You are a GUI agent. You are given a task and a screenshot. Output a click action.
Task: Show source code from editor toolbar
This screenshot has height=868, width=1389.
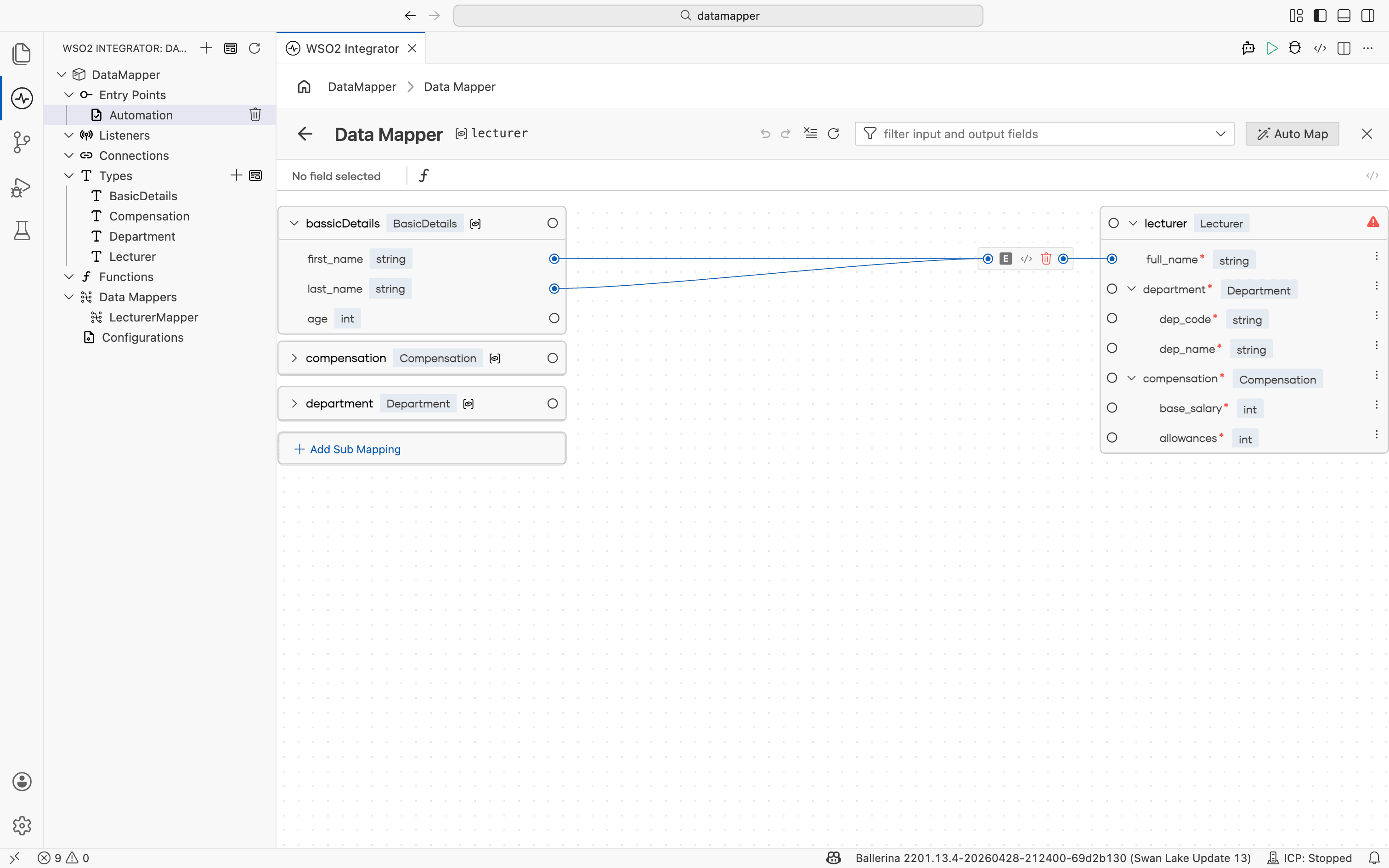[x=1320, y=48]
